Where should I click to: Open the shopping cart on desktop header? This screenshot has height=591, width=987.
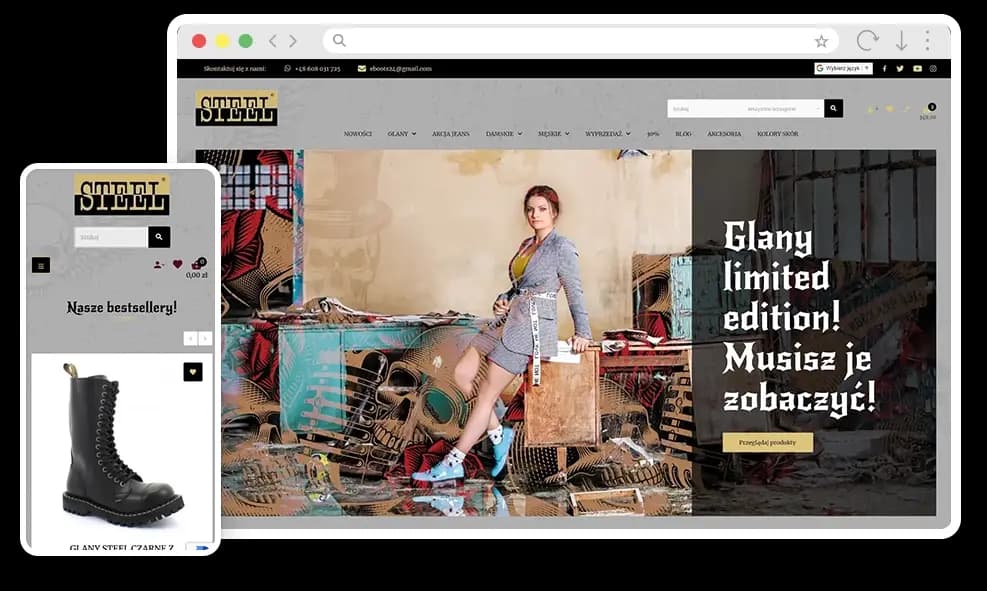point(928,110)
